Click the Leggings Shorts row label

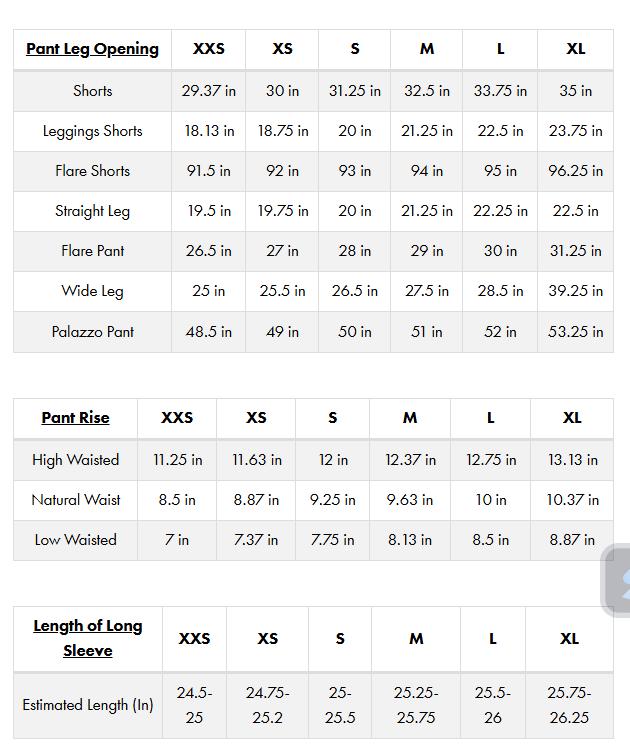pyautogui.click(x=92, y=131)
